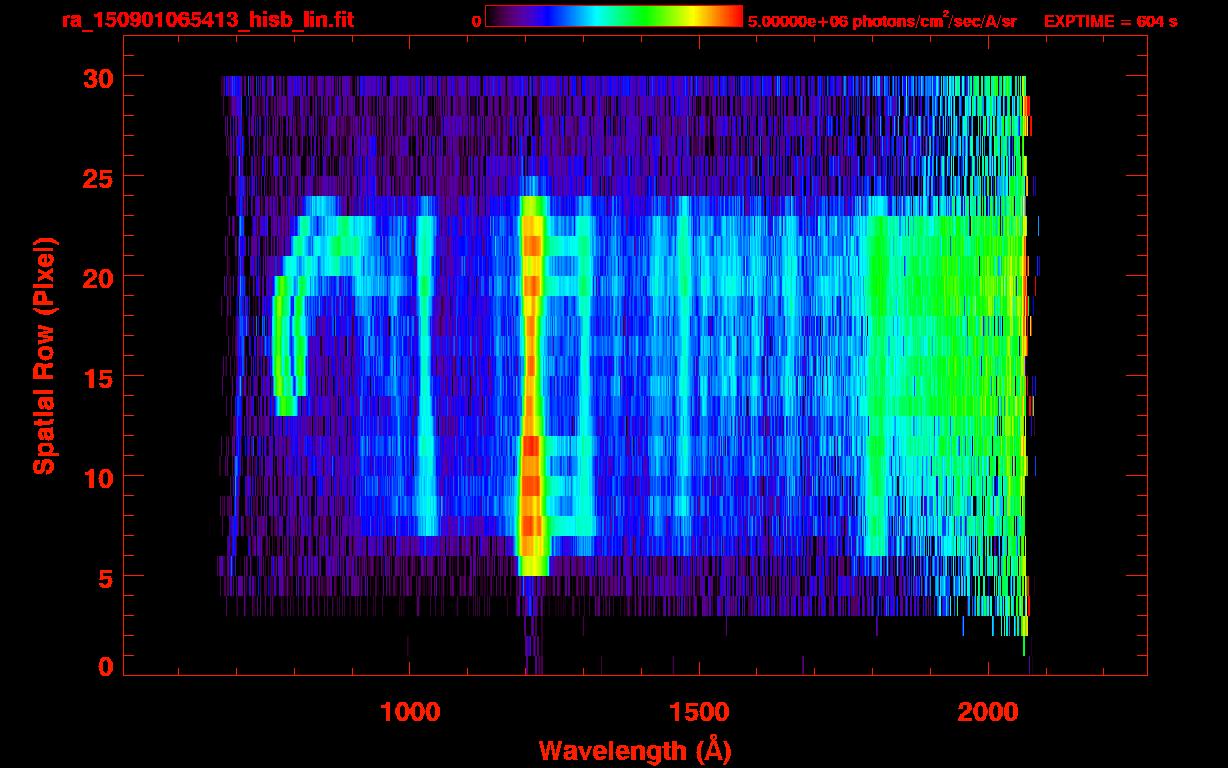The height and width of the screenshot is (768, 1228).
Task: Click the x-axis tick label 2000
Action: [988, 711]
